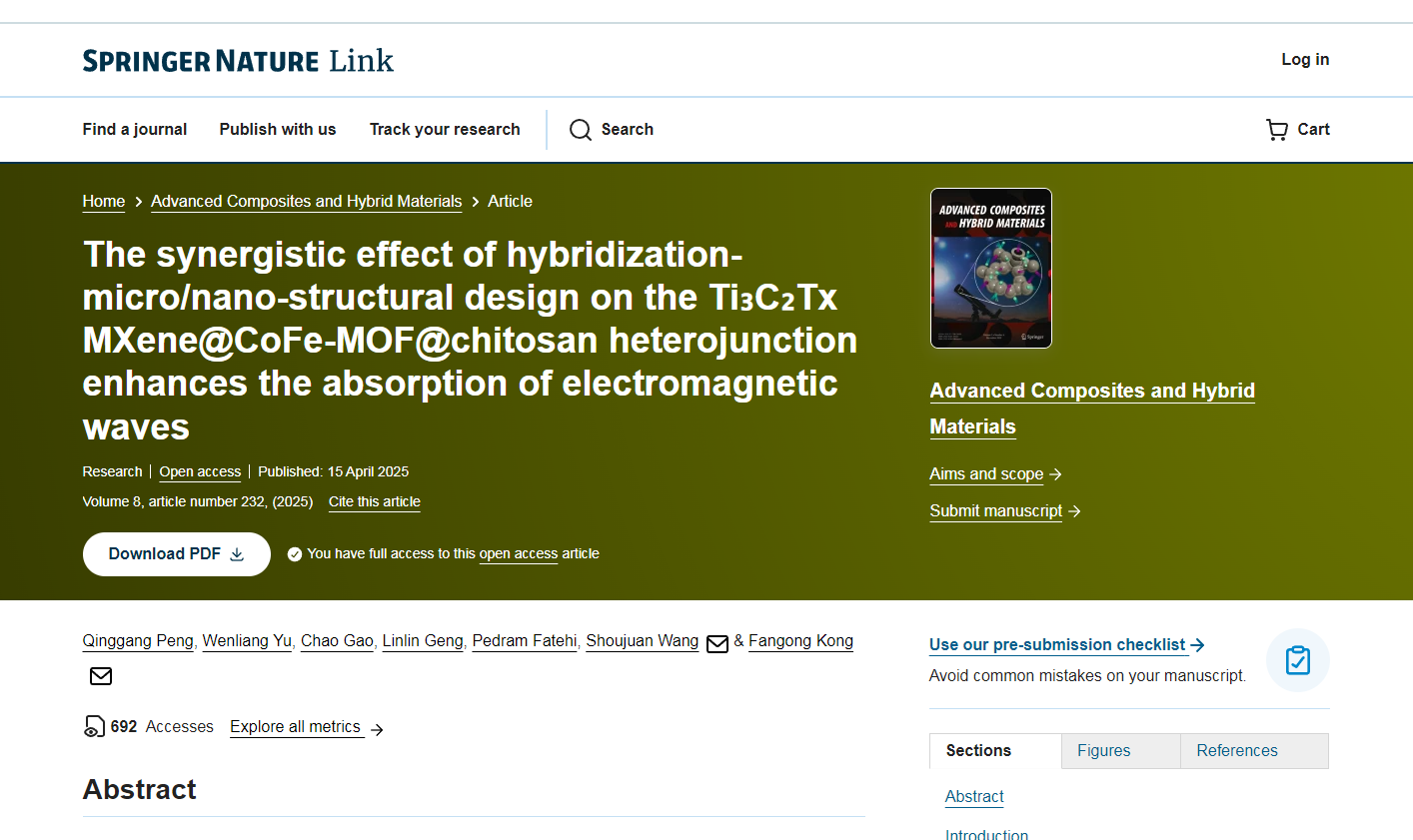Switch to the References tab
The image size is (1413, 840).
(1236, 751)
